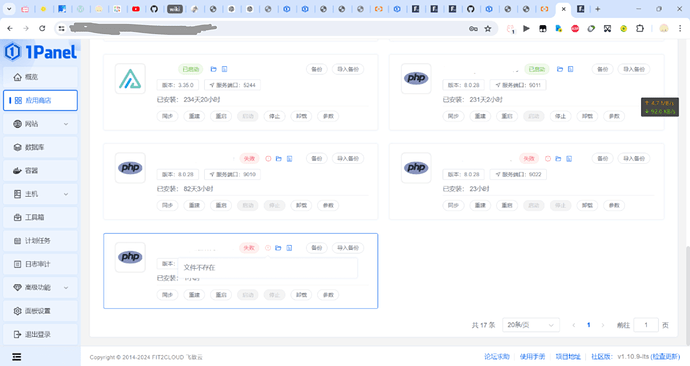This screenshot has width=690, height=366.
Task: Click PHP logo on port 9011 card
Action: 416,78
